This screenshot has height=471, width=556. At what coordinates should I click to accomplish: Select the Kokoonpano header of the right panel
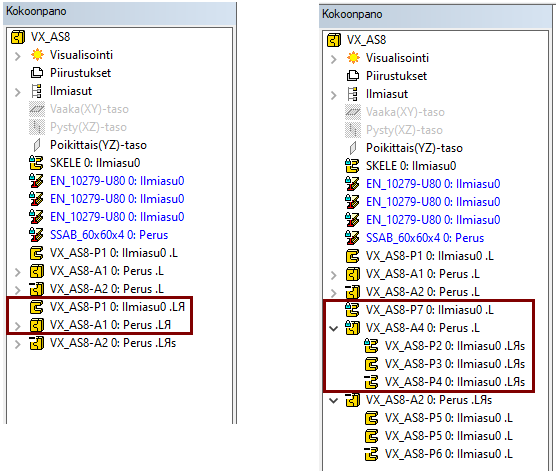click(x=436, y=16)
